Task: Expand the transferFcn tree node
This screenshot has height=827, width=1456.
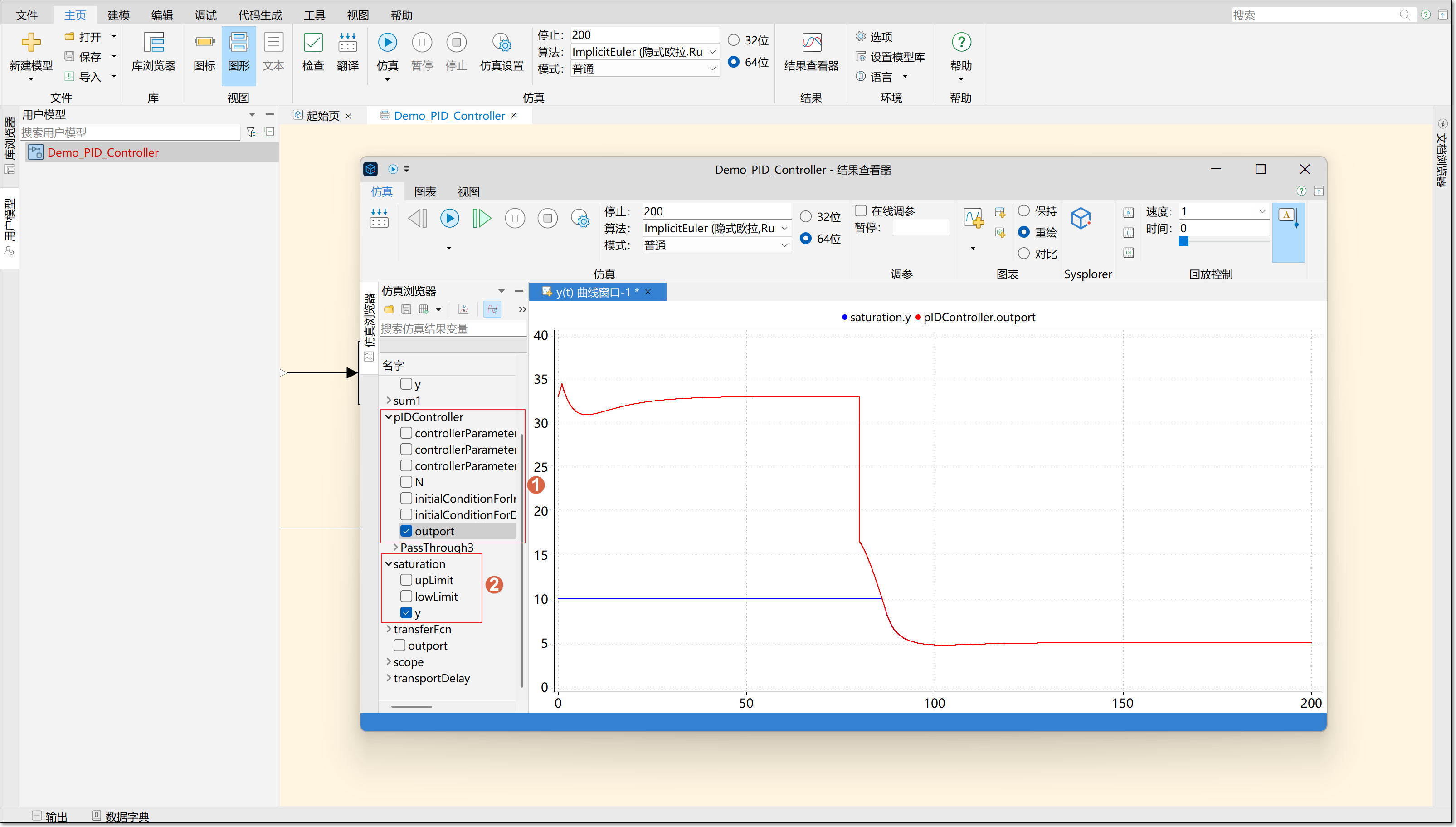Action: click(x=389, y=629)
